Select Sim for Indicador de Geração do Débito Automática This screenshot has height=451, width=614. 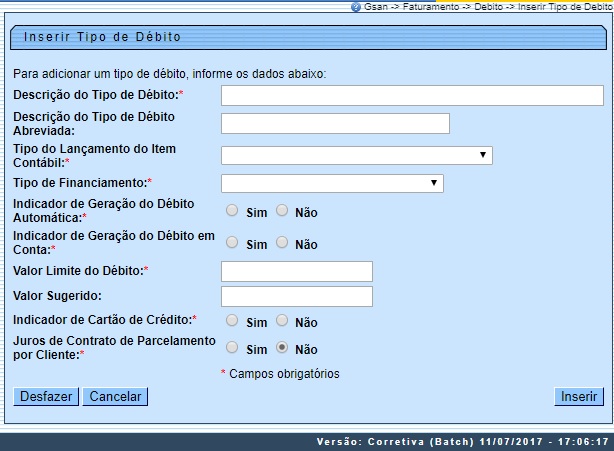(232, 211)
